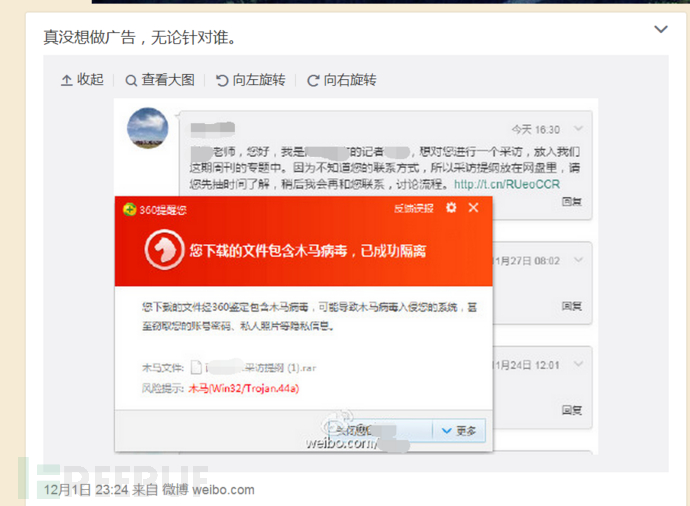
Task: Rotate image right with 向右旋转
Action: [x=341, y=80]
